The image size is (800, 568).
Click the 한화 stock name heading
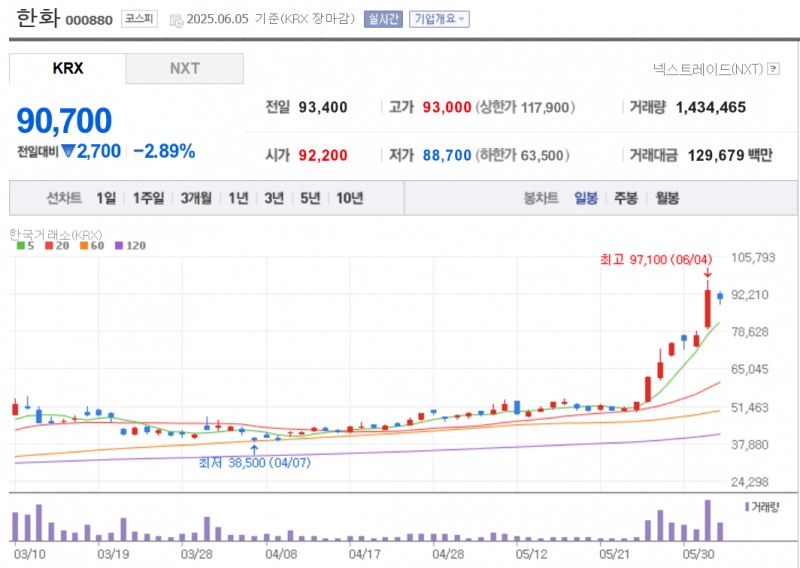click(x=38, y=18)
